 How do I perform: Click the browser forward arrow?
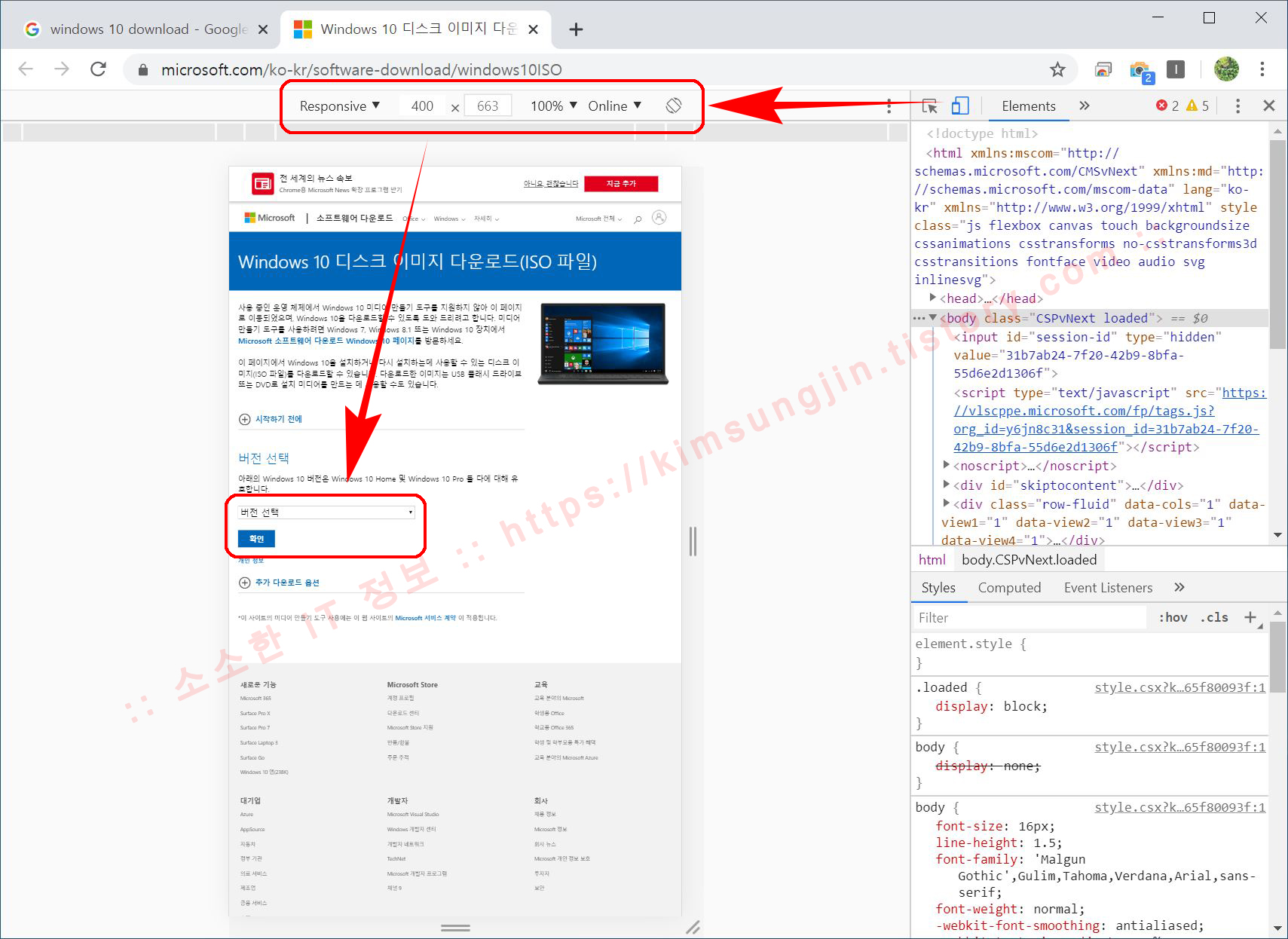(x=62, y=69)
